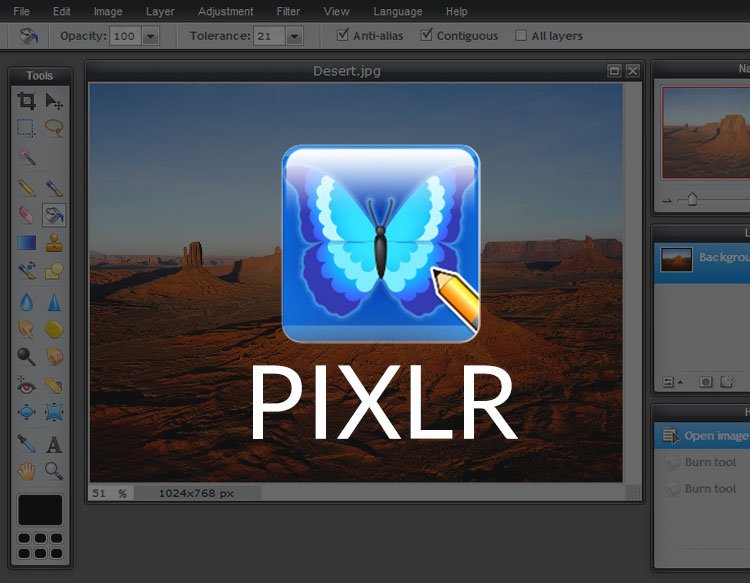750x583 pixels.
Task: Close the Desert.jpg document window
Action: 632,71
